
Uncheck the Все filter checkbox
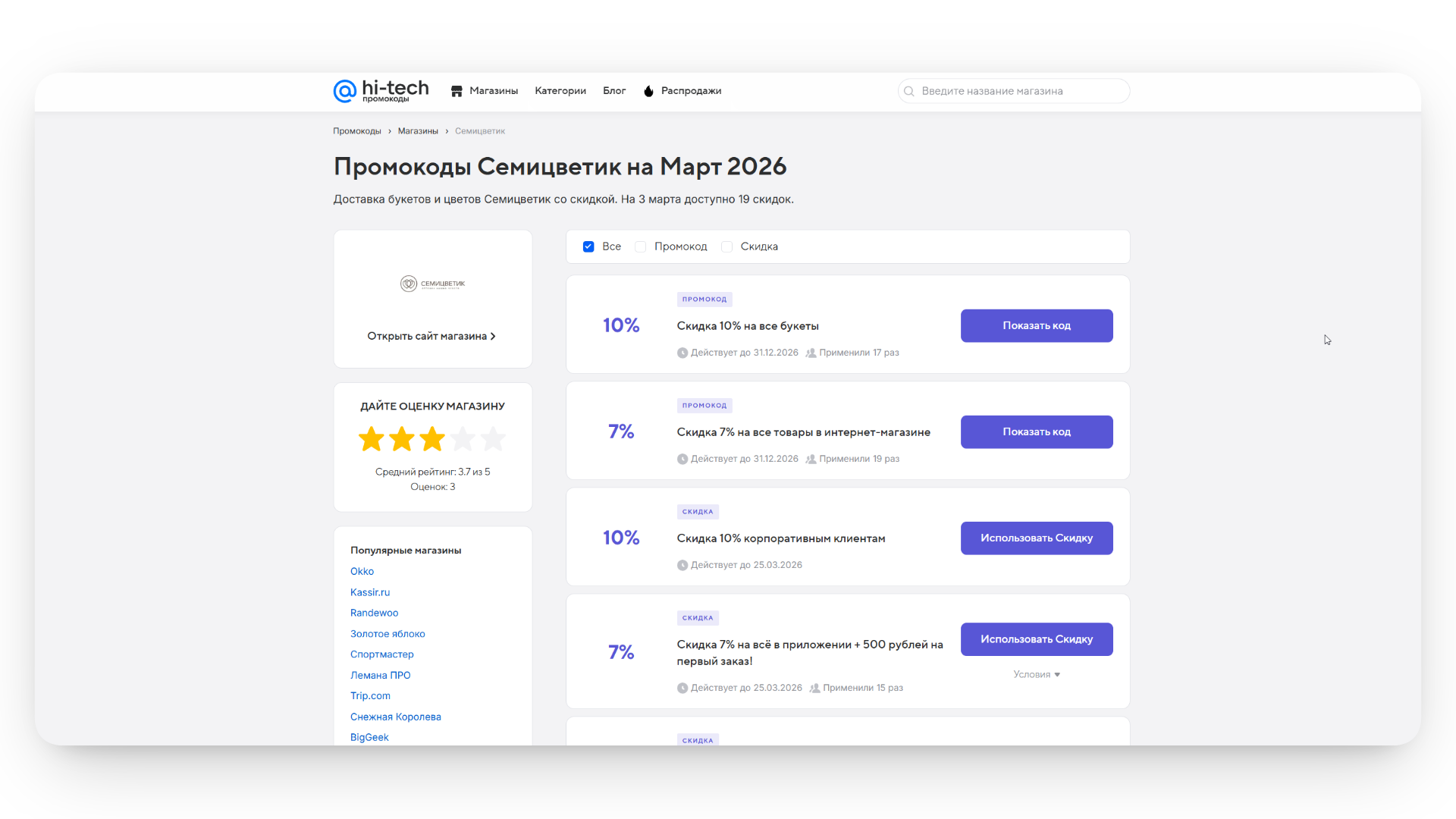[588, 246]
